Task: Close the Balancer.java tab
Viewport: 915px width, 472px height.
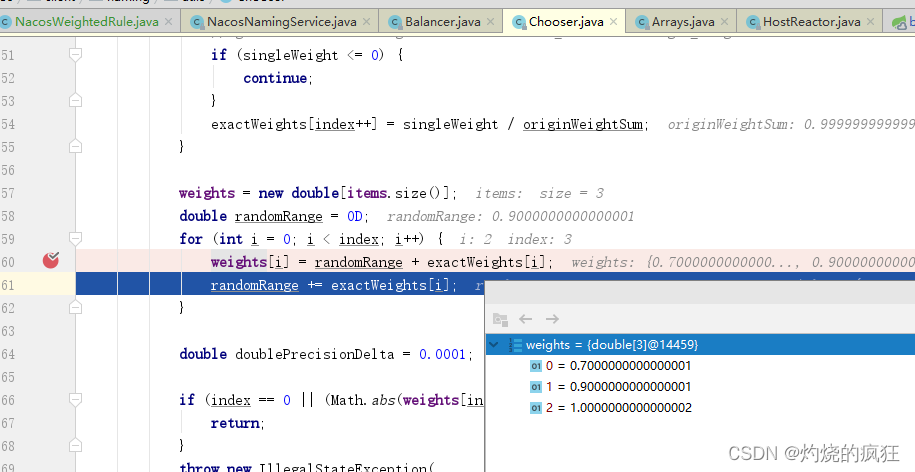Action: click(490, 22)
